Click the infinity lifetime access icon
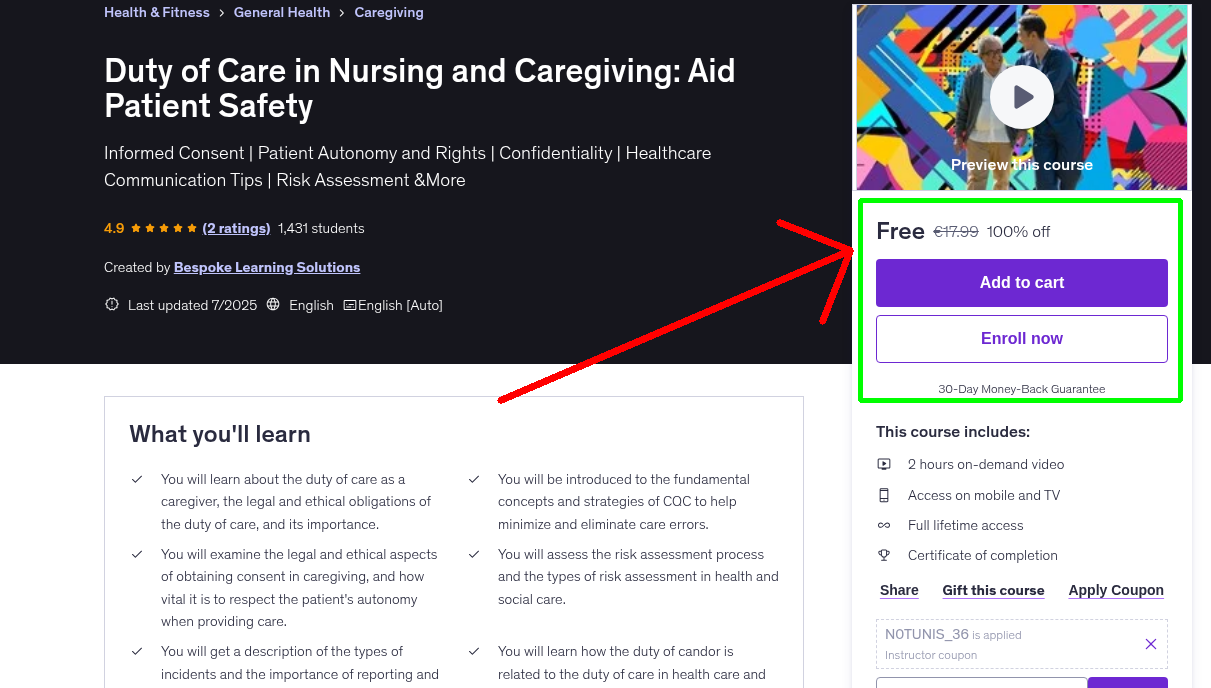1211x688 pixels. pos(884,525)
